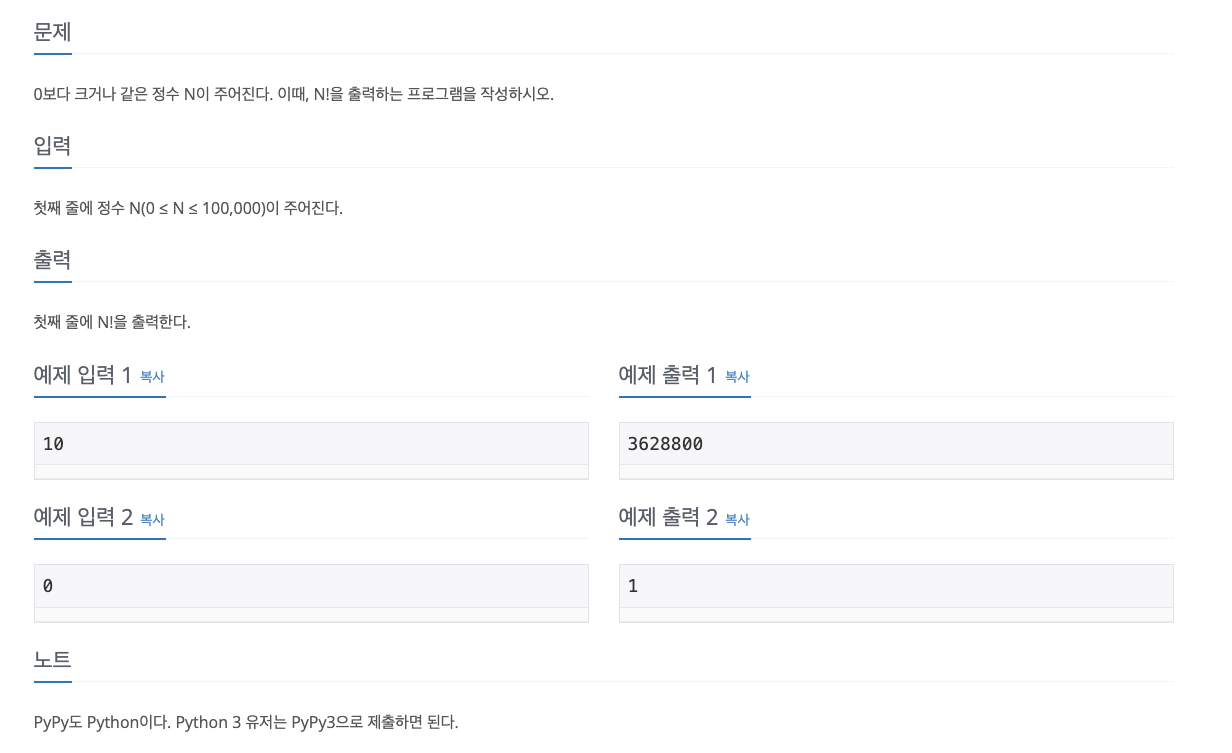Select the 문제 section heading

tap(51, 33)
